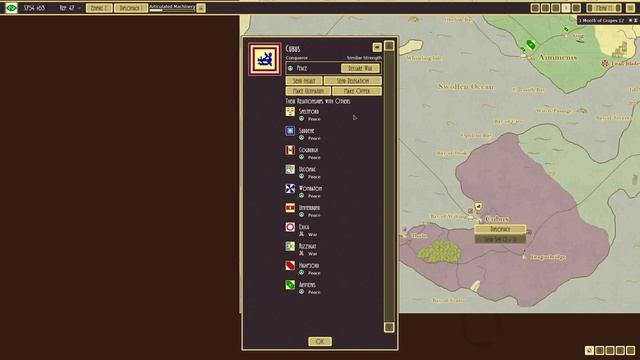Click the Diplomacy button on the Cubus map popup
The height and width of the screenshot is (360, 640).
point(500,229)
